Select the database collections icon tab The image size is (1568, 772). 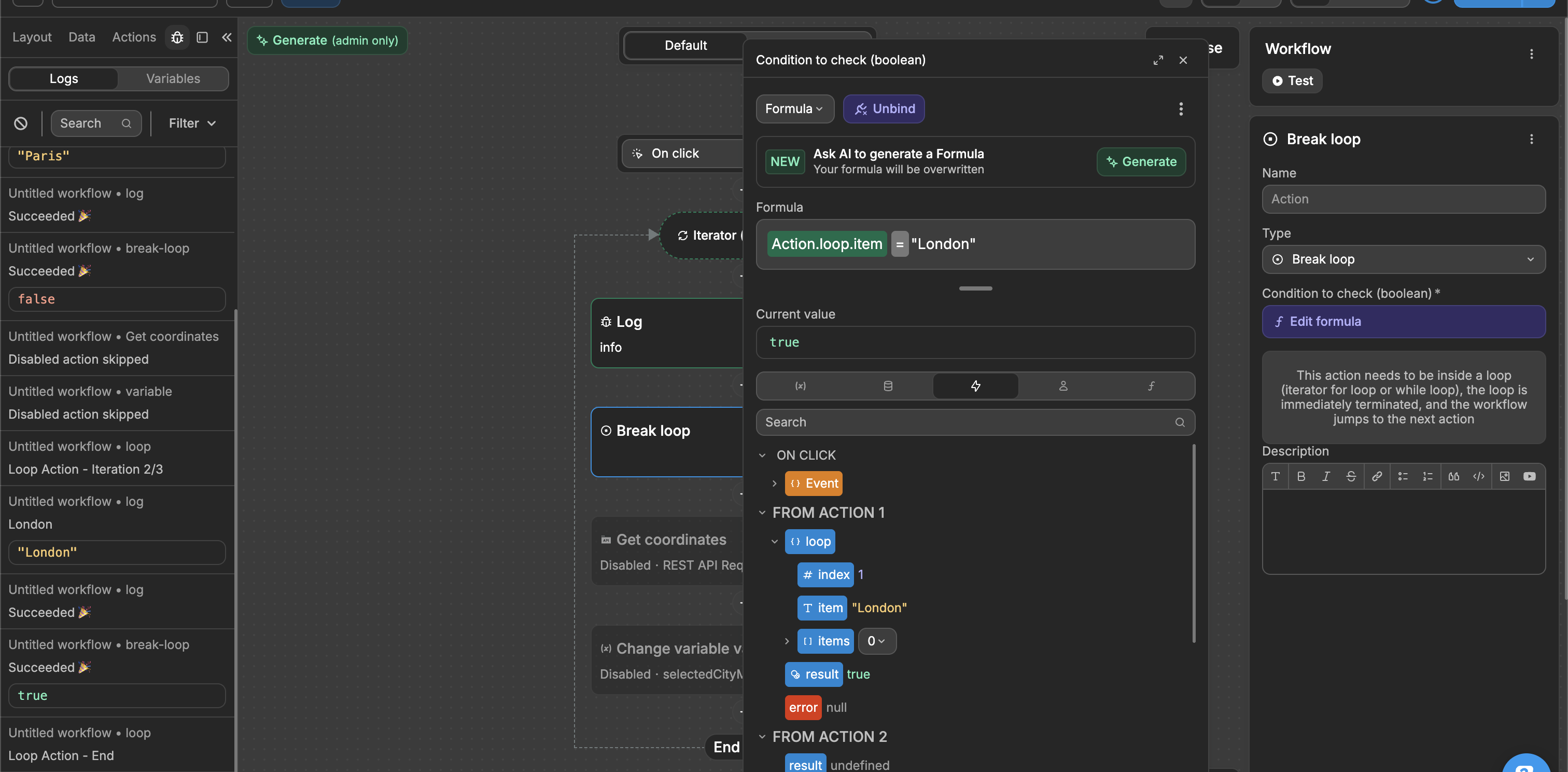pos(888,386)
